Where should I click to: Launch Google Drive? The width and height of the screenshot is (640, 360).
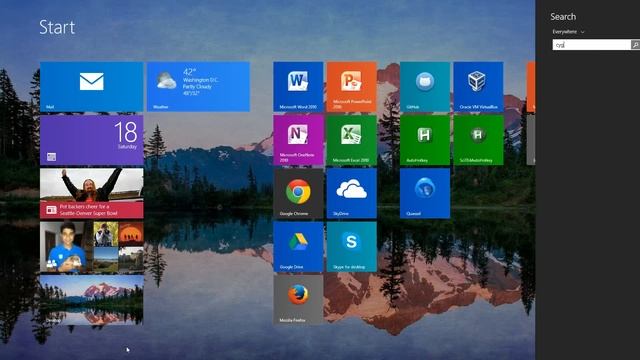(x=298, y=247)
